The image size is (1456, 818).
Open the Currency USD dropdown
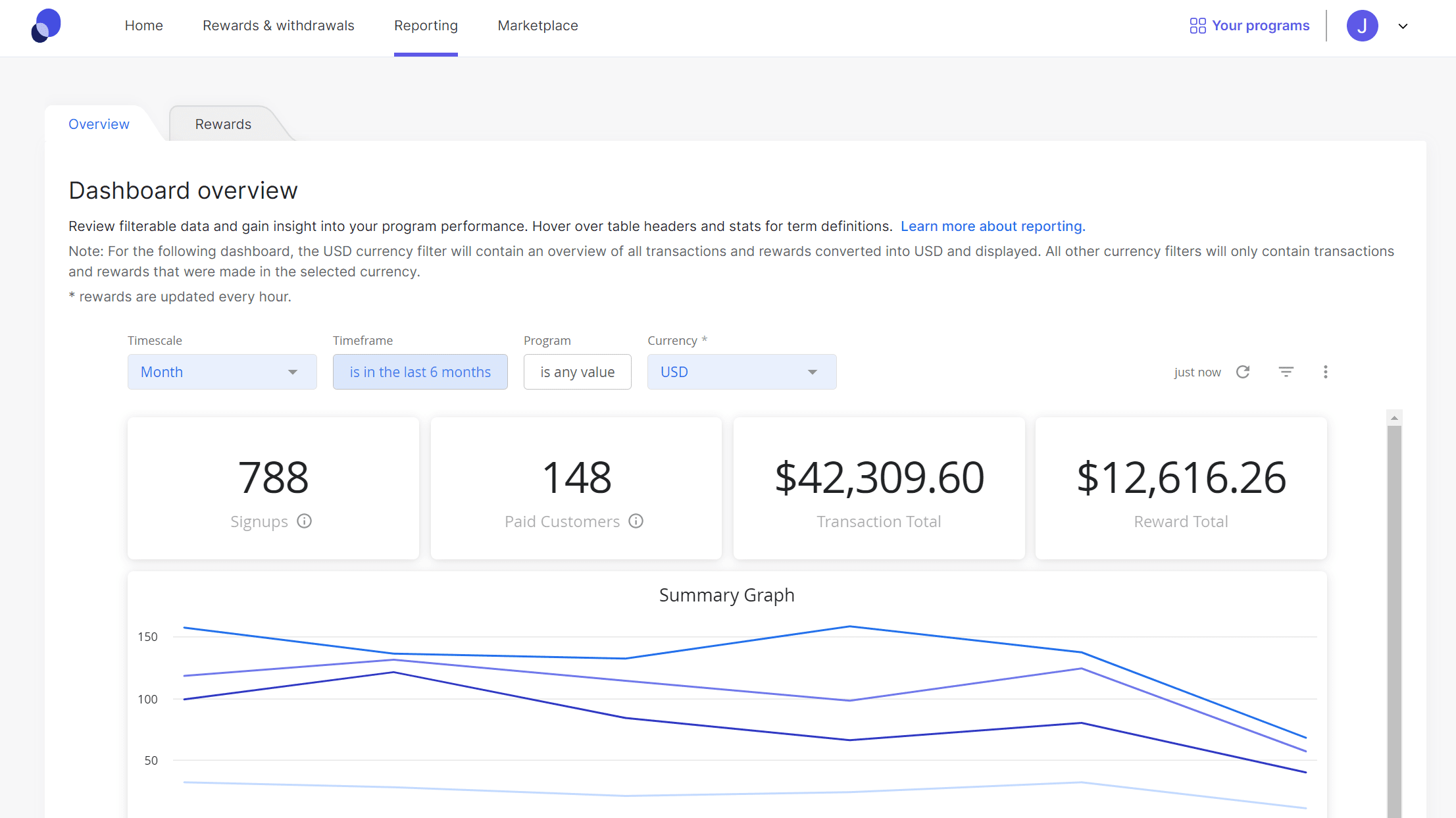point(741,372)
